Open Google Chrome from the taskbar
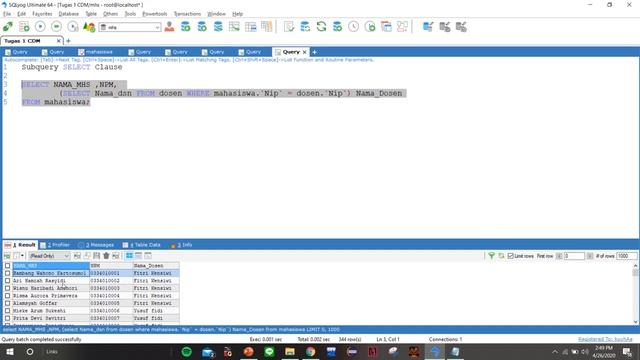Viewport: 640px width, 360px height. 311,351
